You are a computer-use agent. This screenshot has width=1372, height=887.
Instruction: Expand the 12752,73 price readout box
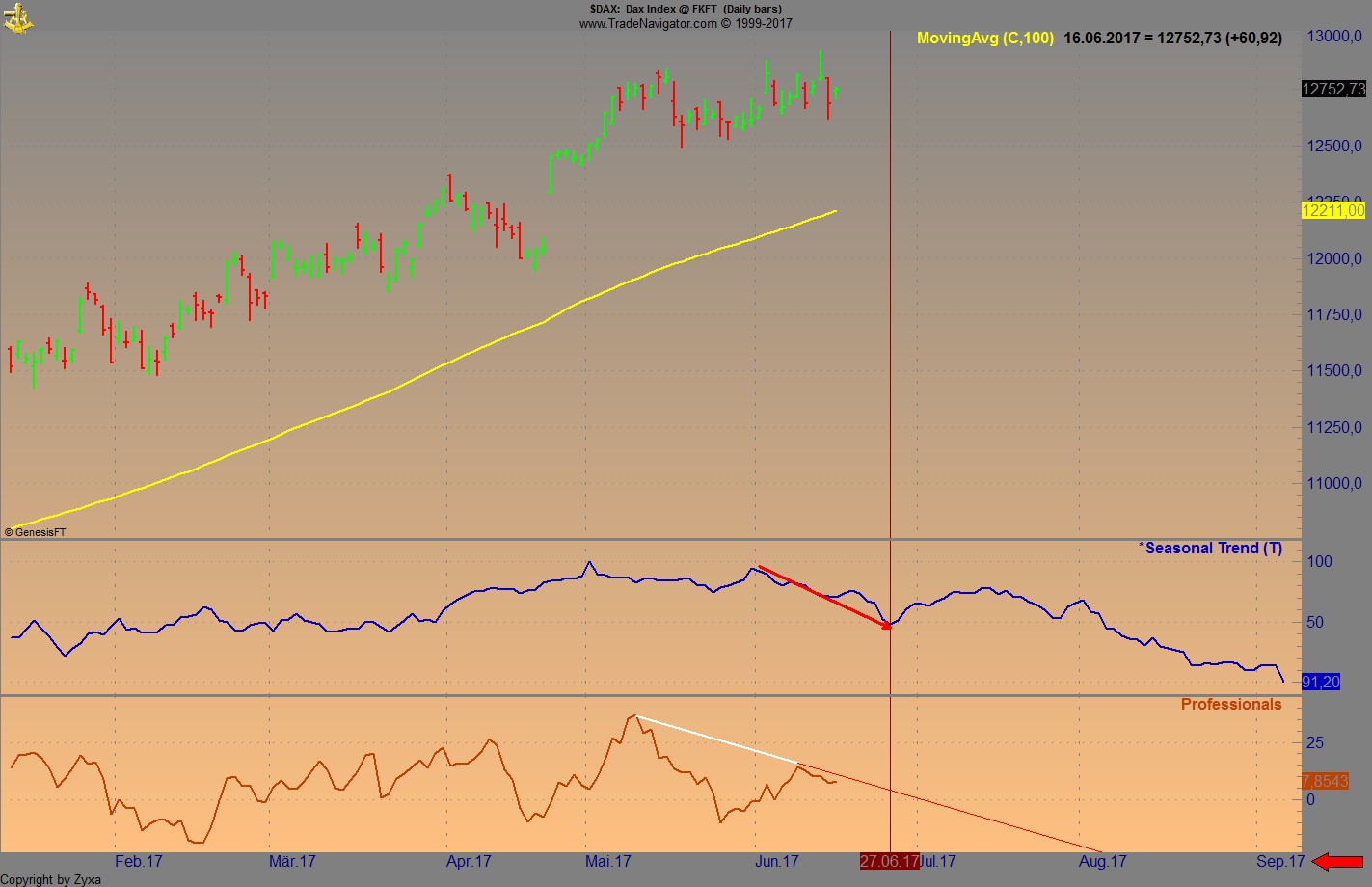[x=1335, y=89]
